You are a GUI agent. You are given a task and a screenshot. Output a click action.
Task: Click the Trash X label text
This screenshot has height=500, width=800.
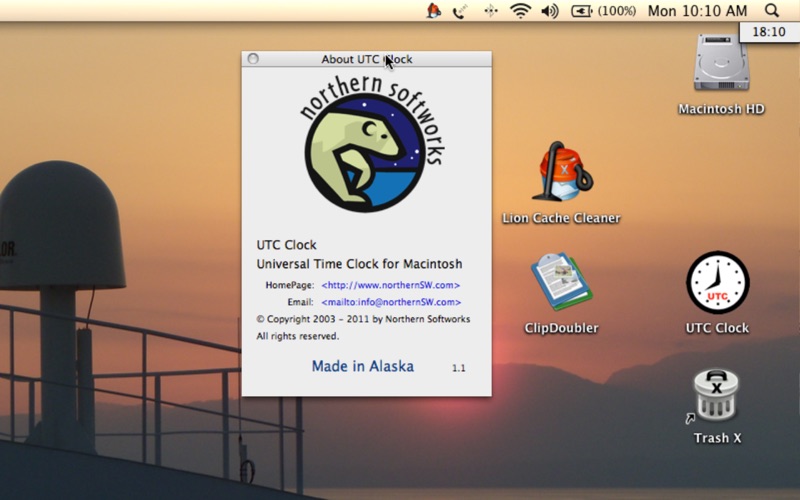click(717, 438)
